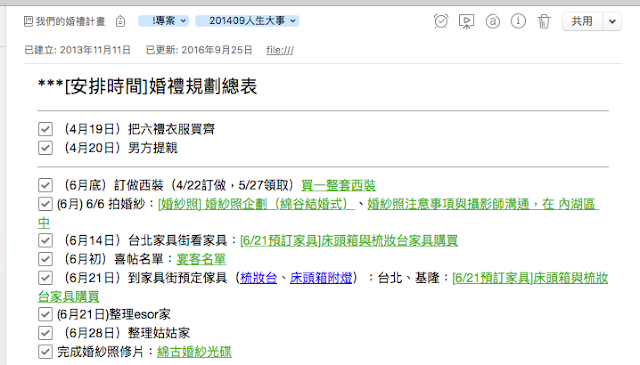Open the 買一整套西裝 note link
640x365 pixels.
pos(338,185)
